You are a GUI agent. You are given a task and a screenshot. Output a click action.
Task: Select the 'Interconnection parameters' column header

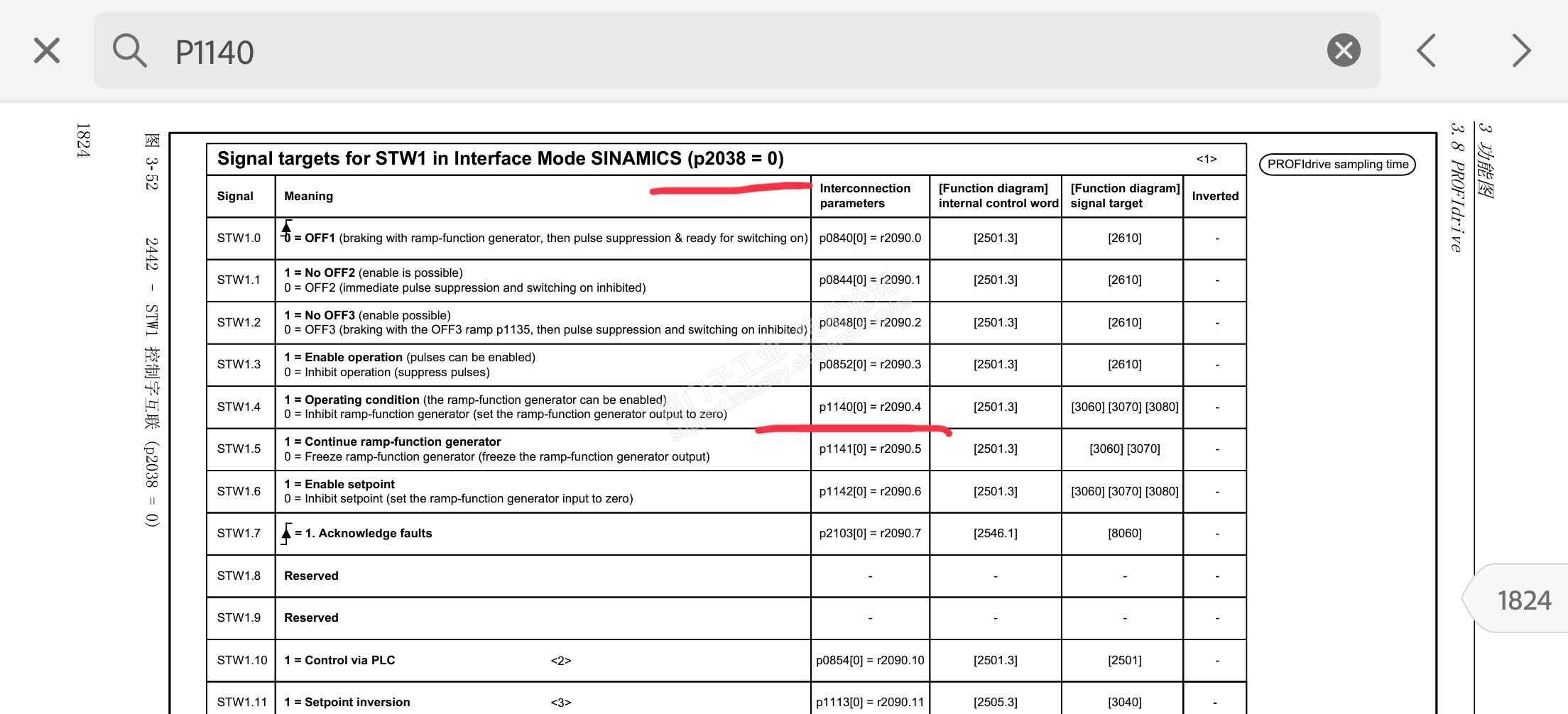pos(865,196)
